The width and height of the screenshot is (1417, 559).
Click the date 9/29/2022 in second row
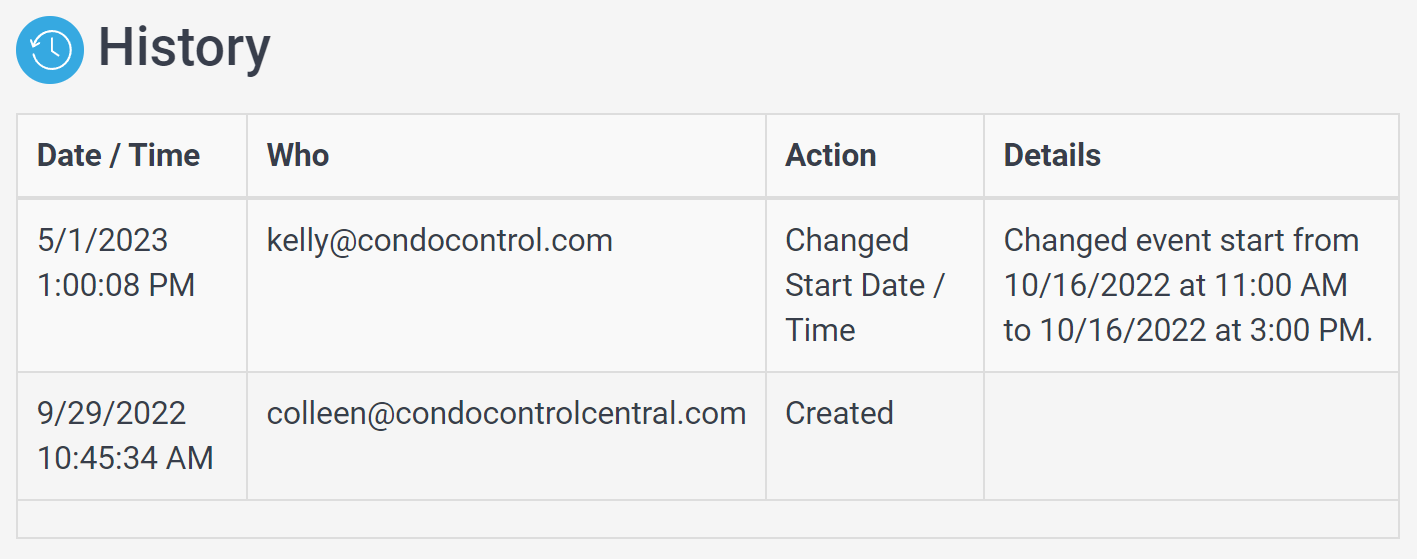click(111, 413)
